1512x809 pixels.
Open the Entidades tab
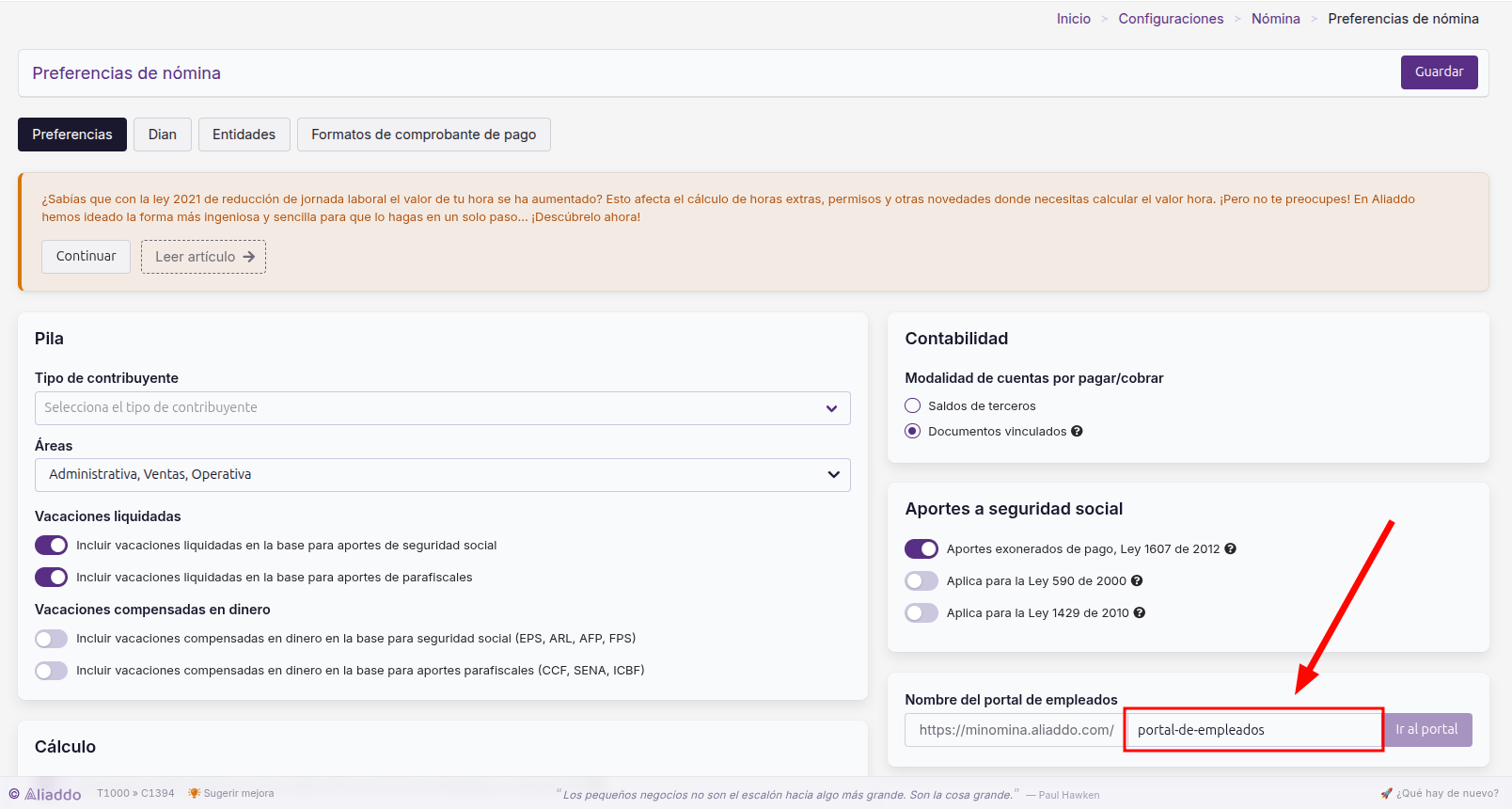pos(244,135)
